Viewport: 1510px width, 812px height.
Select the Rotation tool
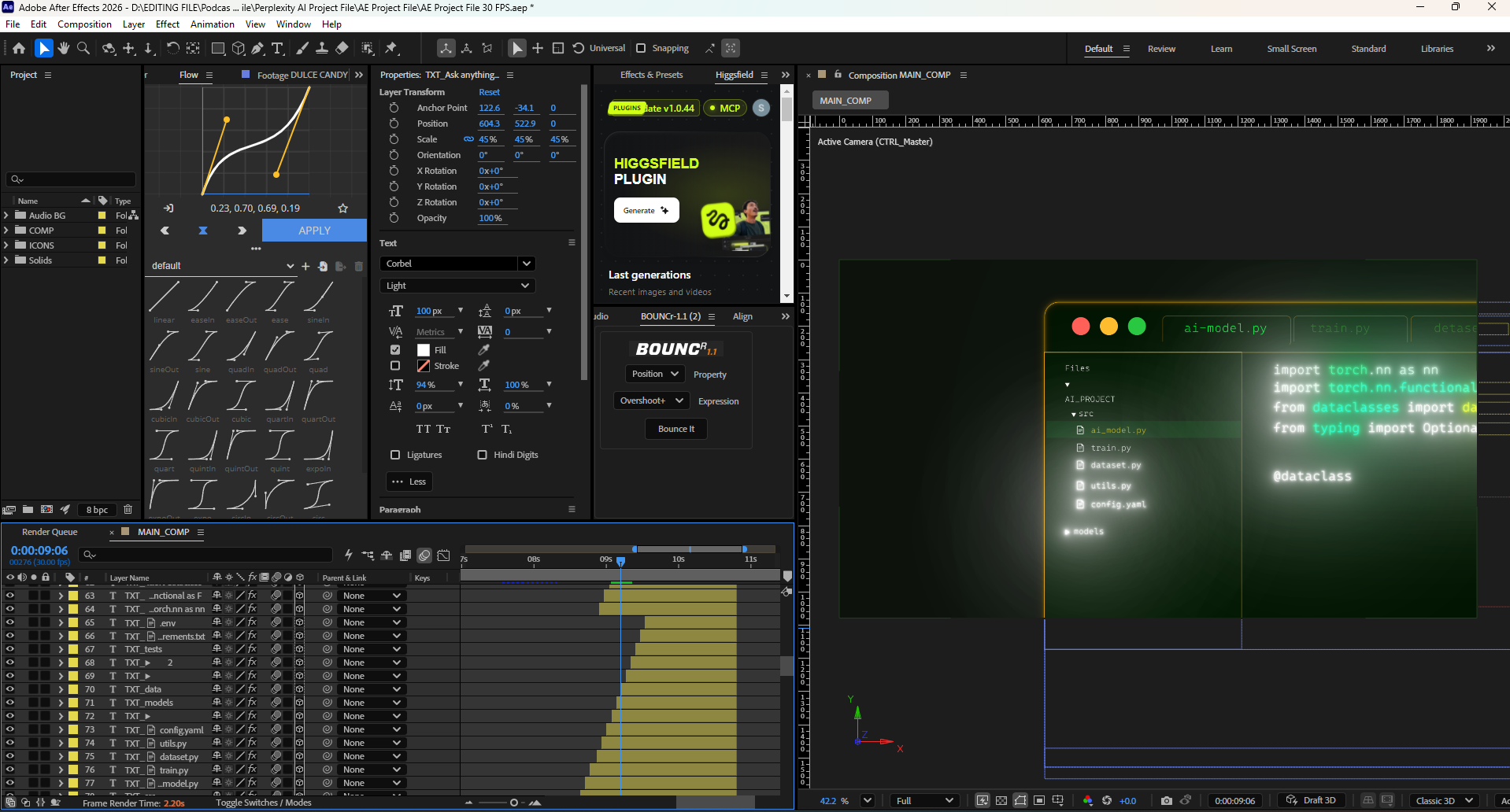(172, 49)
